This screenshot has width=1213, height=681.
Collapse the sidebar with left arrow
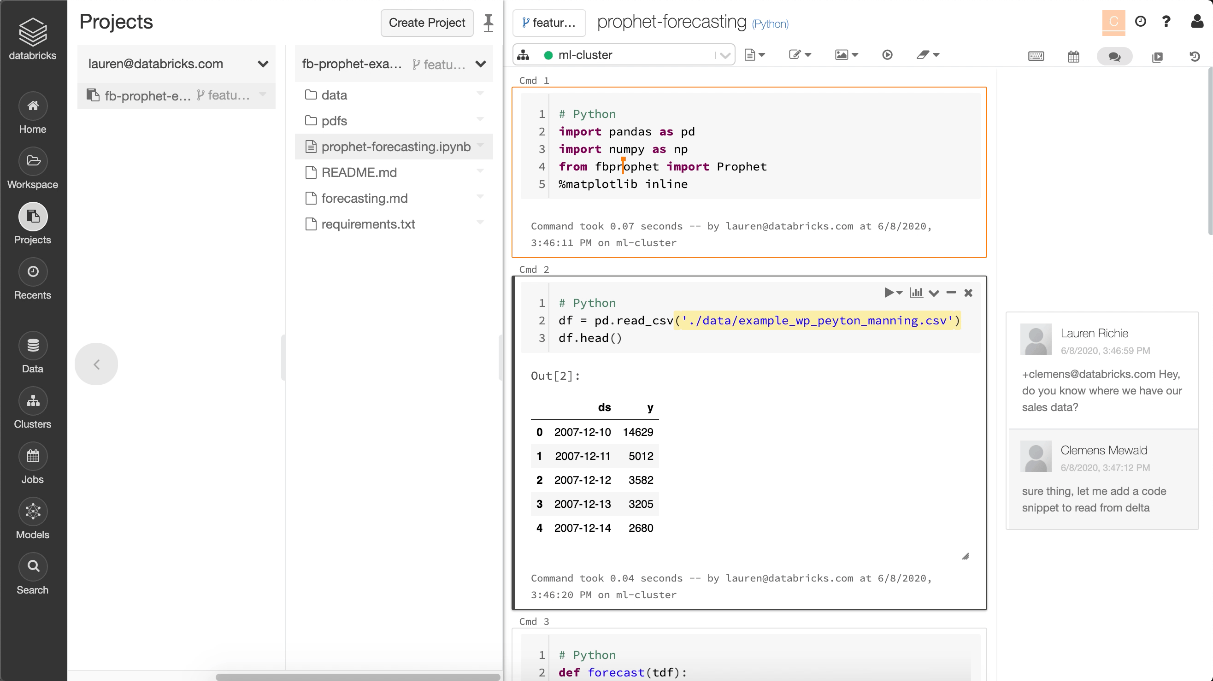[x=97, y=364]
